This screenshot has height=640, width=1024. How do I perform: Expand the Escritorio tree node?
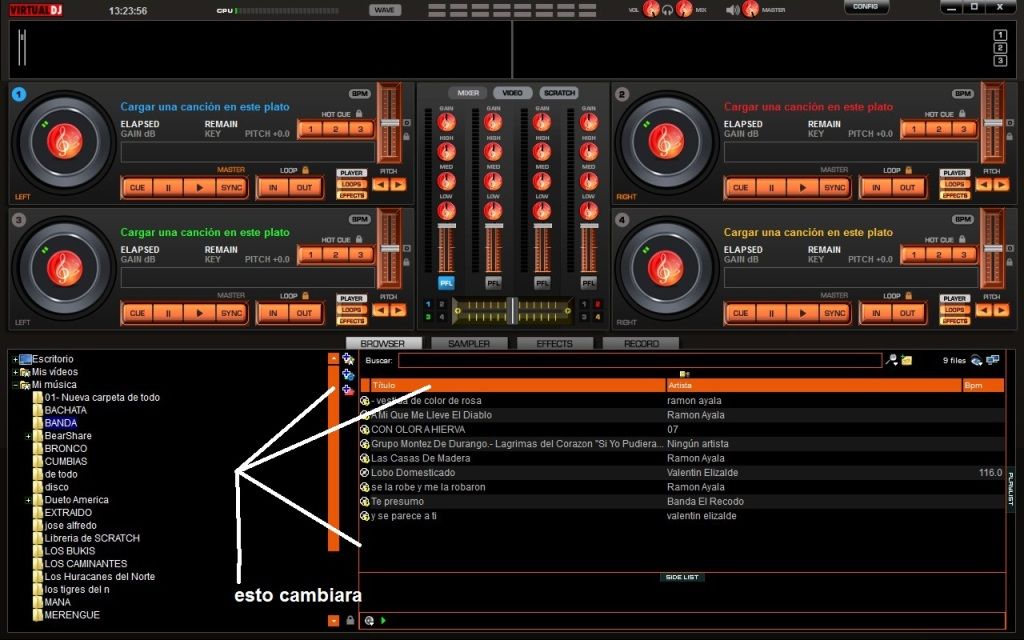[15, 359]
